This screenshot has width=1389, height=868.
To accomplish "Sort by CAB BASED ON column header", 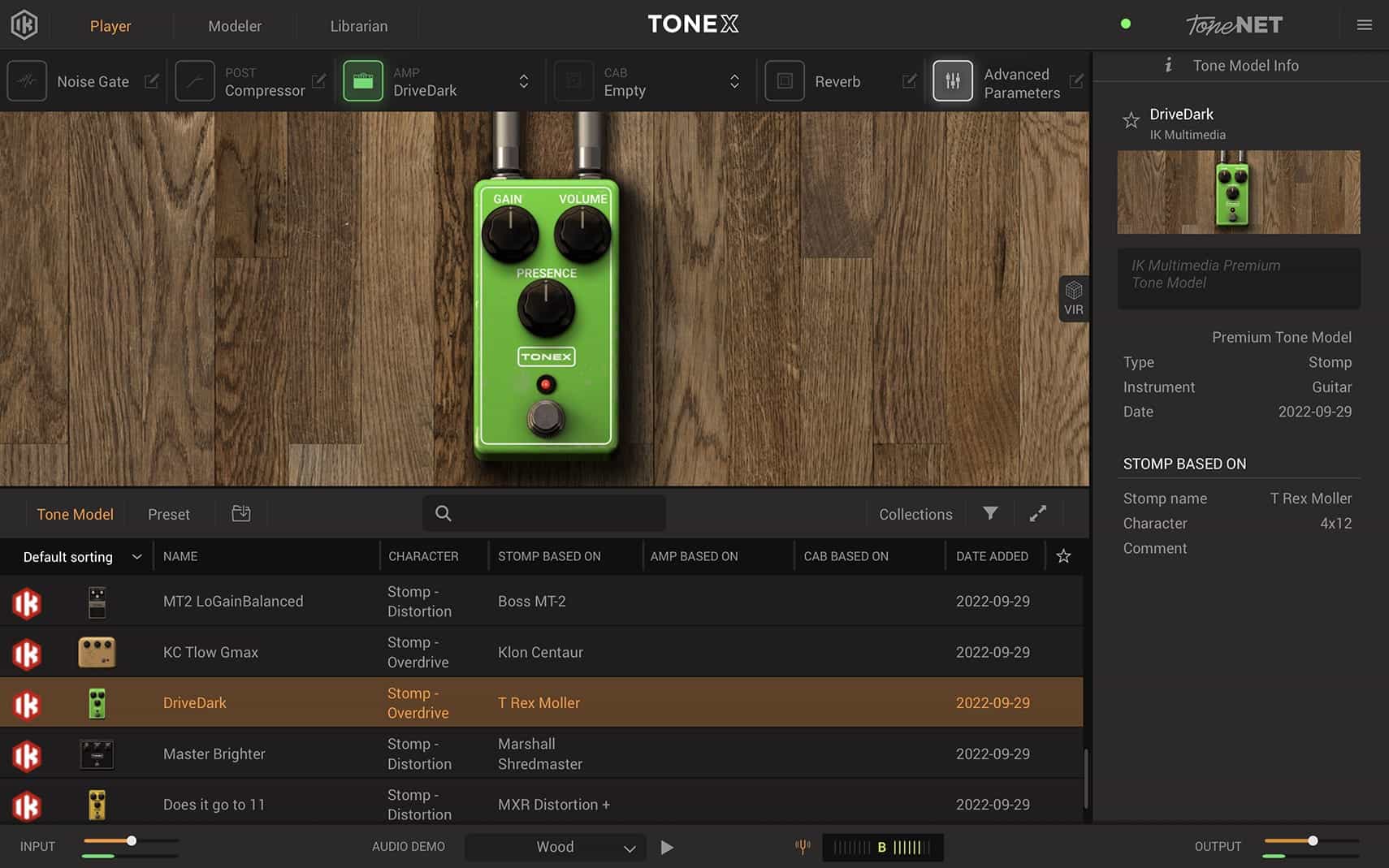I will point(846,556).
